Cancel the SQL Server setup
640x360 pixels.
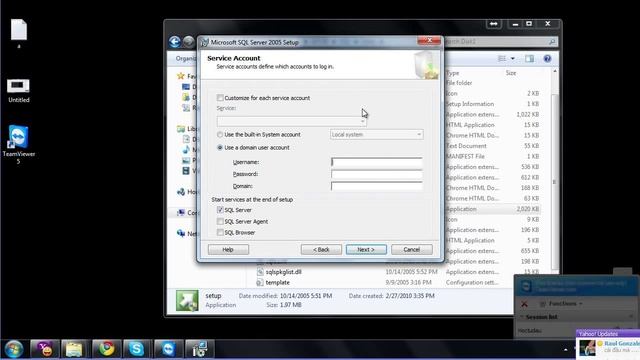pos(411,249)
